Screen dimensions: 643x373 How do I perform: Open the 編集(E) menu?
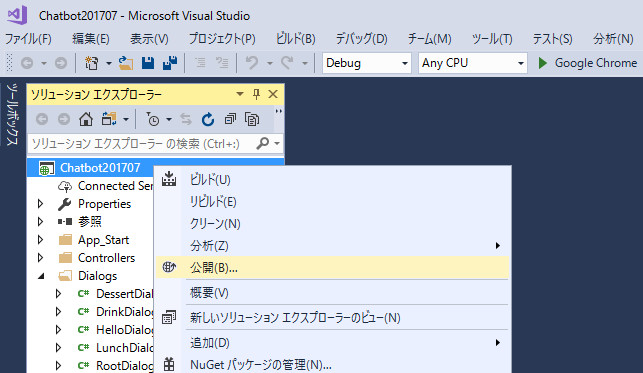91,39
